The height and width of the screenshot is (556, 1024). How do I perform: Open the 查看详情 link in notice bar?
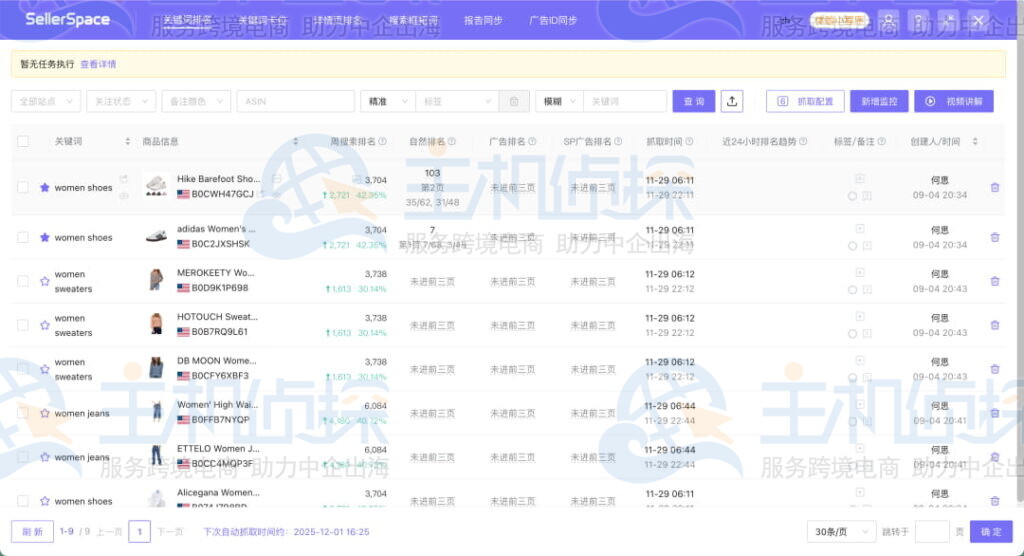98,64
